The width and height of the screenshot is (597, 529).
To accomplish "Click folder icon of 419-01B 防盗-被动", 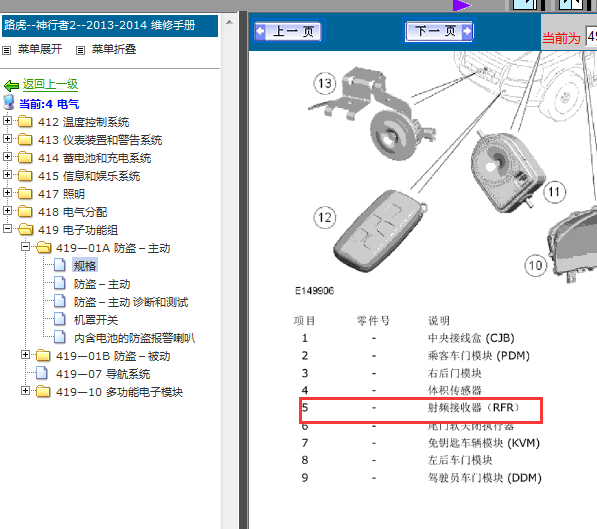I will (43, 356).
